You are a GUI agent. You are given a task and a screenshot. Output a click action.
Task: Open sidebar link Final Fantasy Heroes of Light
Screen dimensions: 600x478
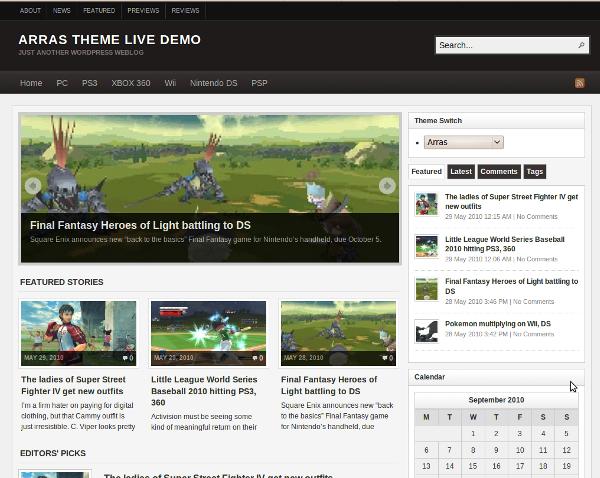point(511,286)
